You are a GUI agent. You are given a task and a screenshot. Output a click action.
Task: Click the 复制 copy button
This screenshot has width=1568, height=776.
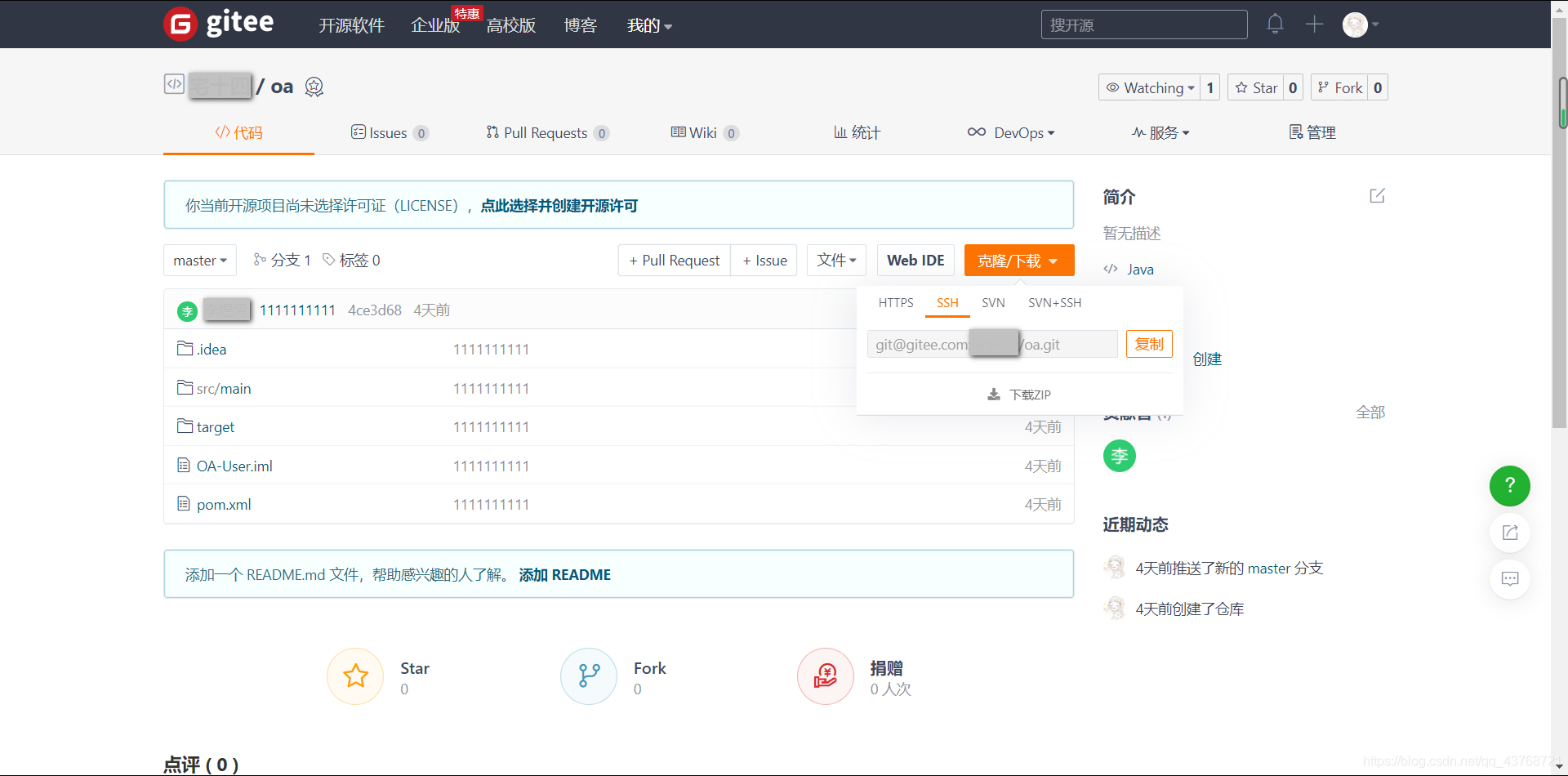[x=1149, y=344]
